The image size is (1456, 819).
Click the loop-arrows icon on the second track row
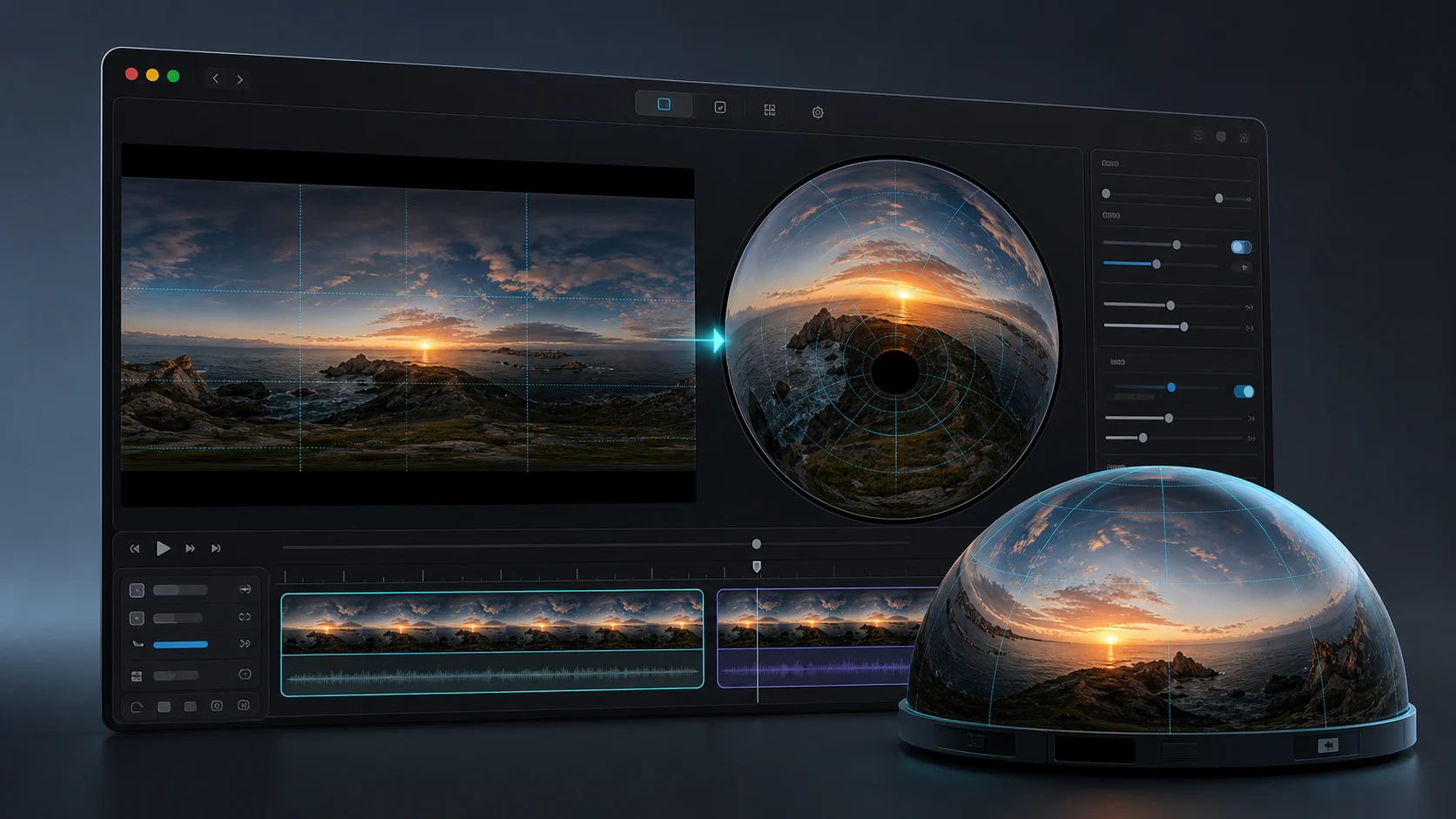point(245,617)
